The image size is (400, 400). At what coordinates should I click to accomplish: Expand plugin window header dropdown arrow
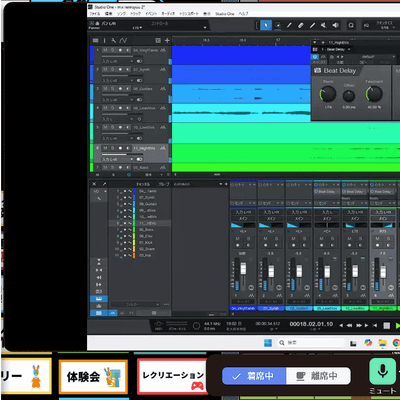click(315, 42)
